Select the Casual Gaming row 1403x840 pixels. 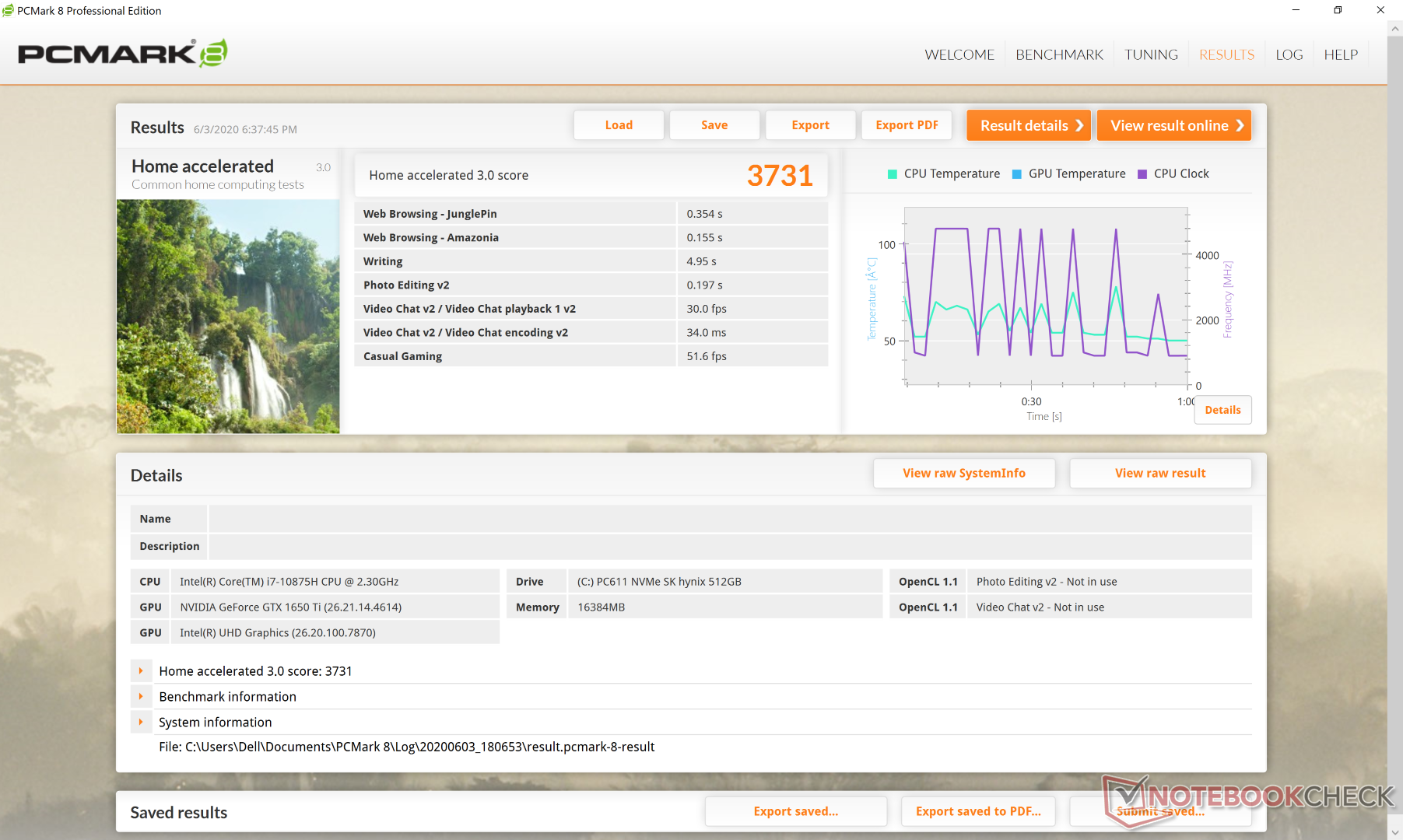coord(591,356)
